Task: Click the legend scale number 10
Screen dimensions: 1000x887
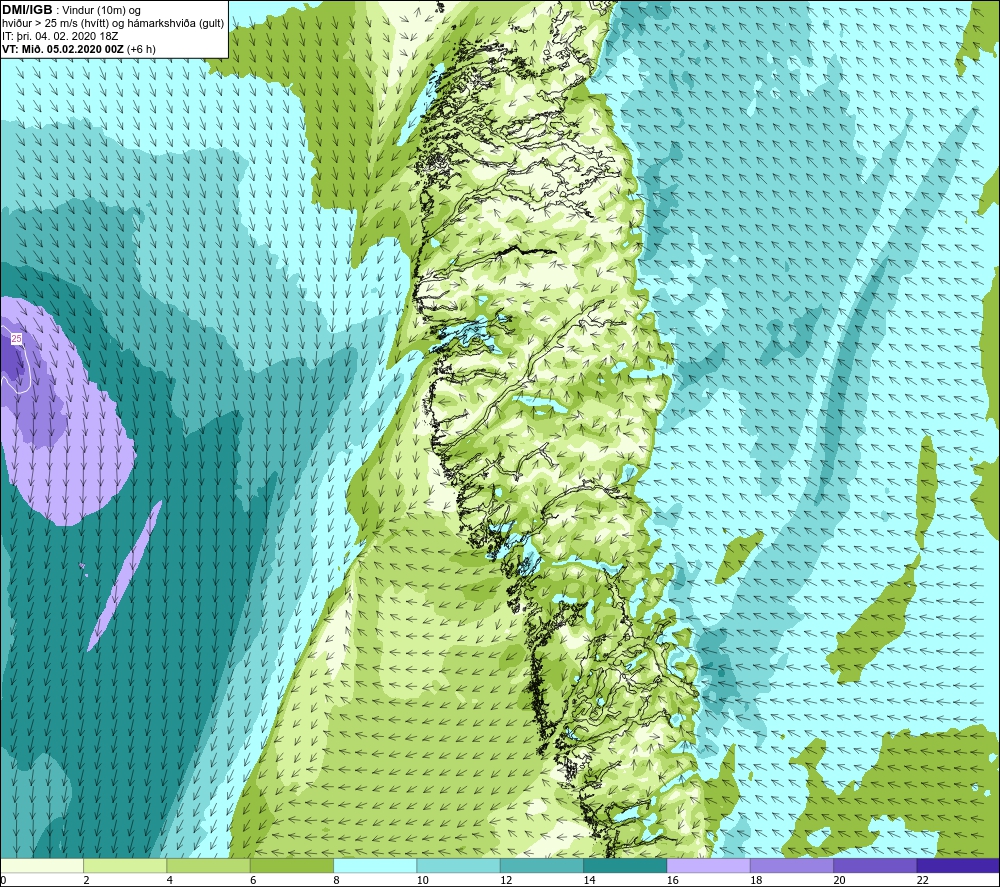Action: pyautogui.click(x=422, y=880)
